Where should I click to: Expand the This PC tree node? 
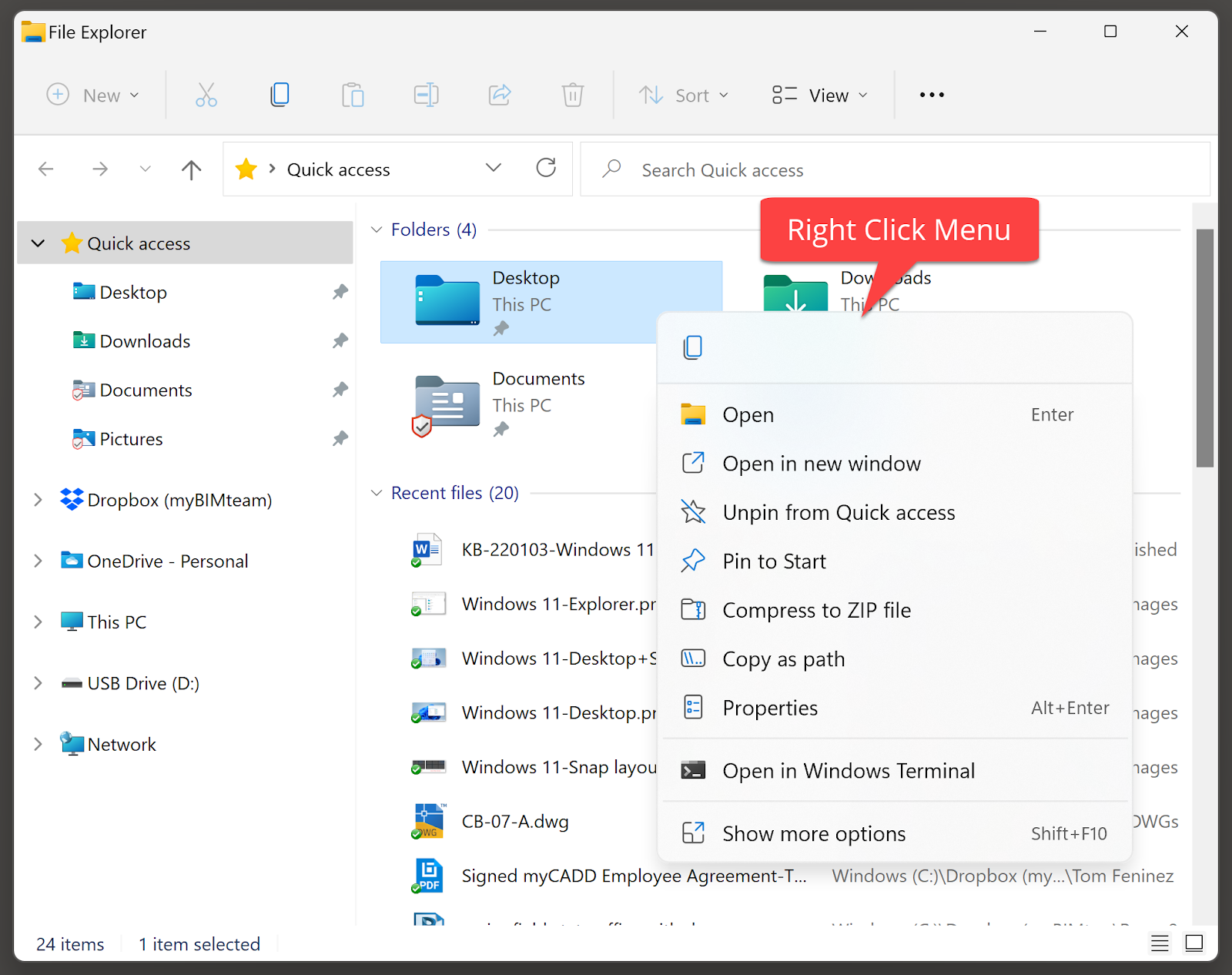coord(38,622)
